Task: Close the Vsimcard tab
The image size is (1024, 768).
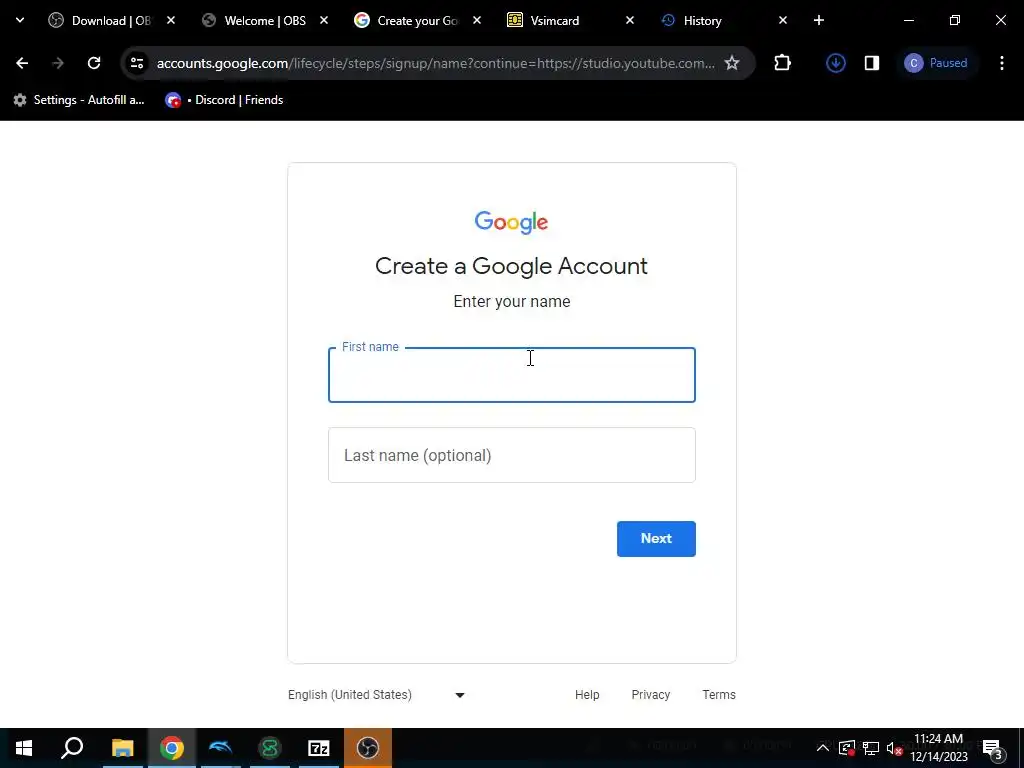Action: click(630, 20)
